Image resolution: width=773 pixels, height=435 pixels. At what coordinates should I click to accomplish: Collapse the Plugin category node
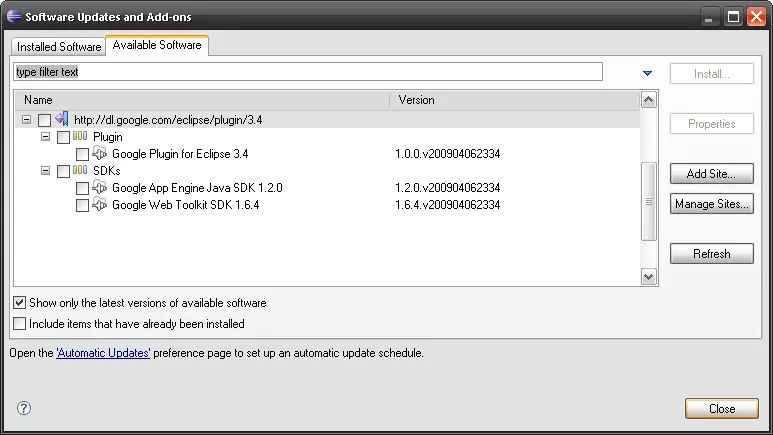click(45, 137)
